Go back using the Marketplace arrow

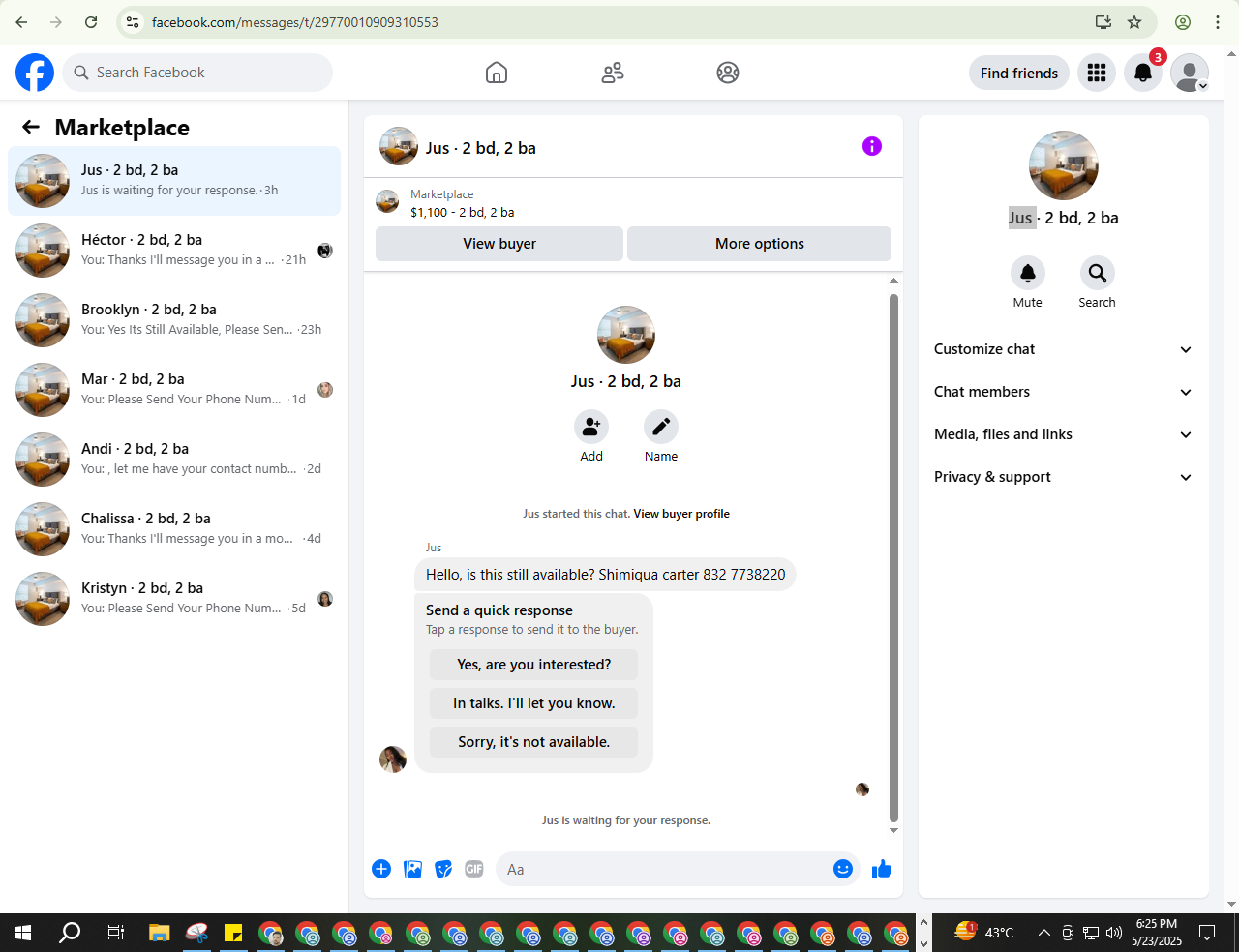[x=31, y=127]
